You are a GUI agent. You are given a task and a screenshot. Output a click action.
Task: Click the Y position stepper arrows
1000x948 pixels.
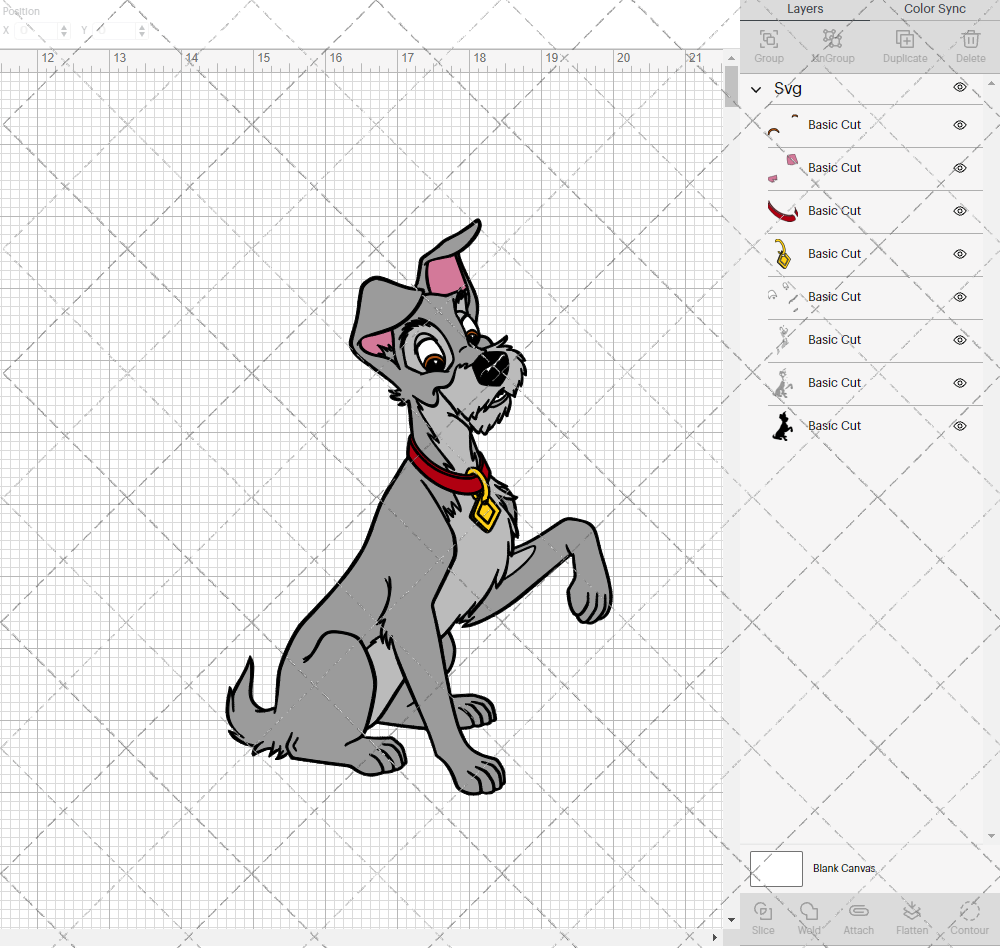click(x=142, y=31)
